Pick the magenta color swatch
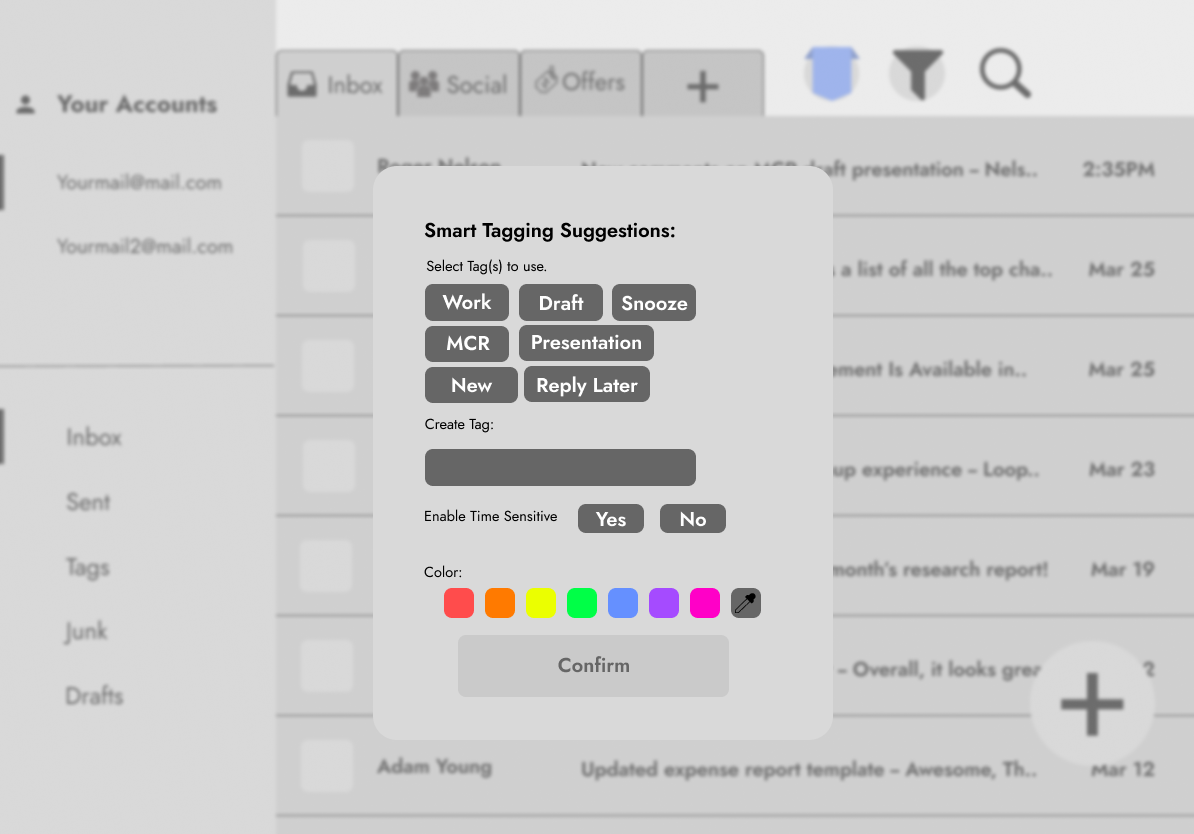Image resolution: width=1194 pixels, height=834 pixels. pos(705,603)
